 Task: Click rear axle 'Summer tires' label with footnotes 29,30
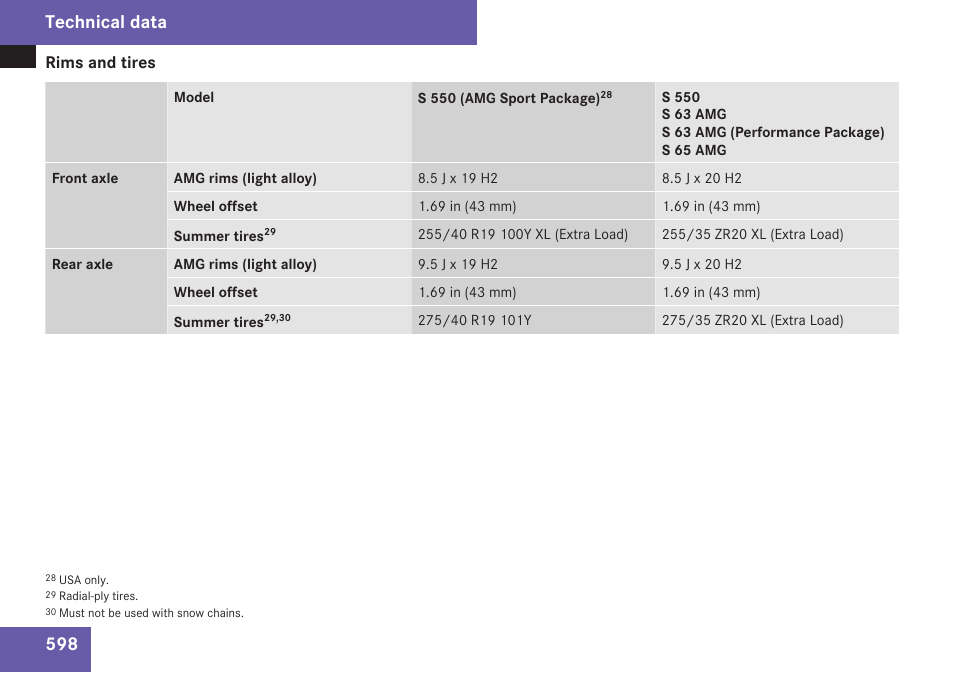(232, 321)
